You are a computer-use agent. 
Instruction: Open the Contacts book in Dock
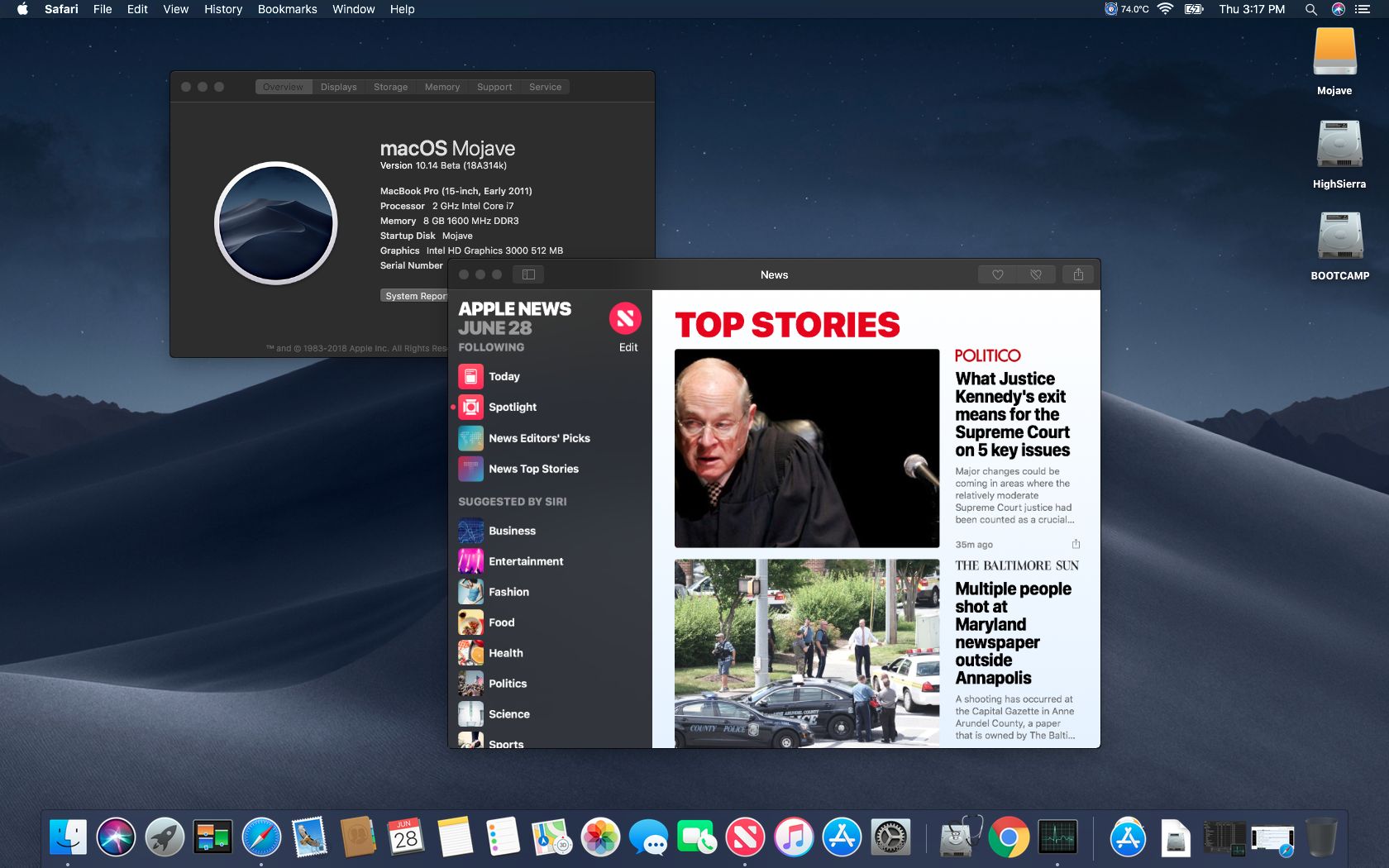(x=358, y=837)
